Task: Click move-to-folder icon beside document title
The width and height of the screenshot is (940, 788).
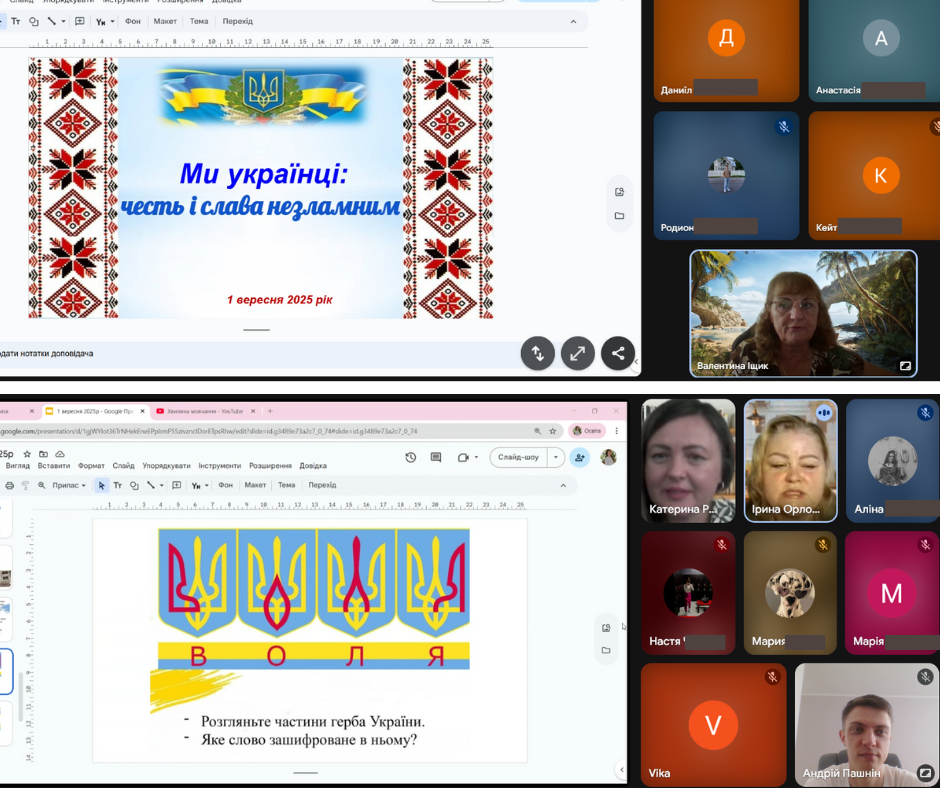Action: (x=43, y=454)
